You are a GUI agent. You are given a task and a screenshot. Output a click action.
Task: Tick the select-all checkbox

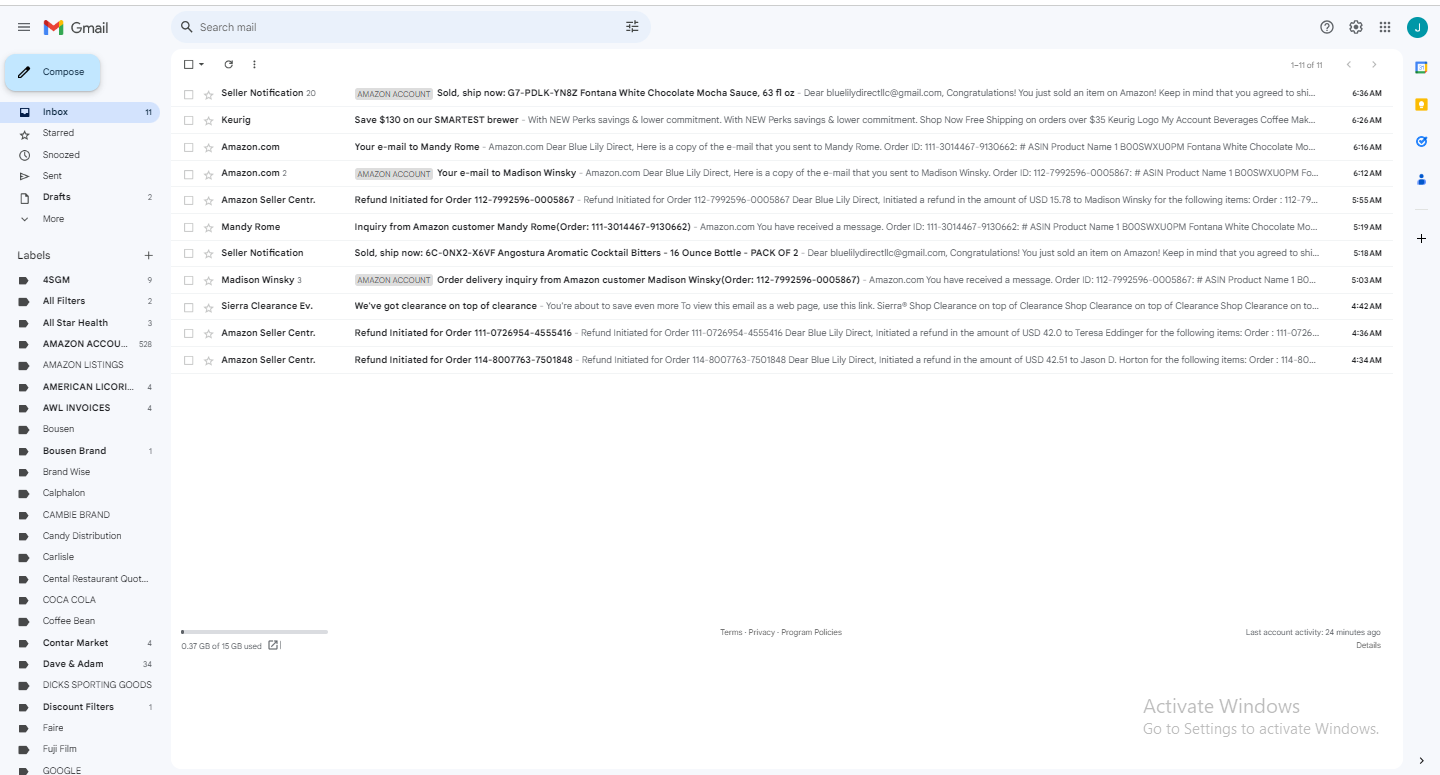[189, 65]
